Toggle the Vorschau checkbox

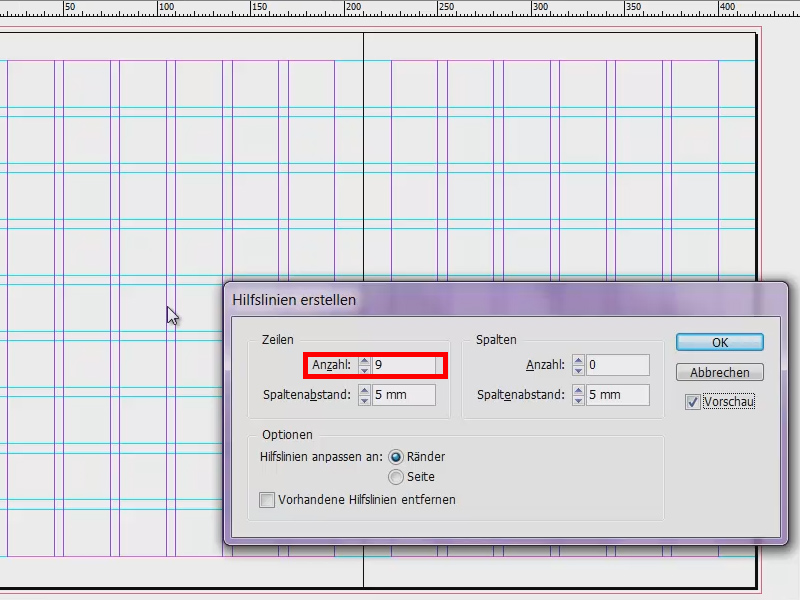coord(693,402)
